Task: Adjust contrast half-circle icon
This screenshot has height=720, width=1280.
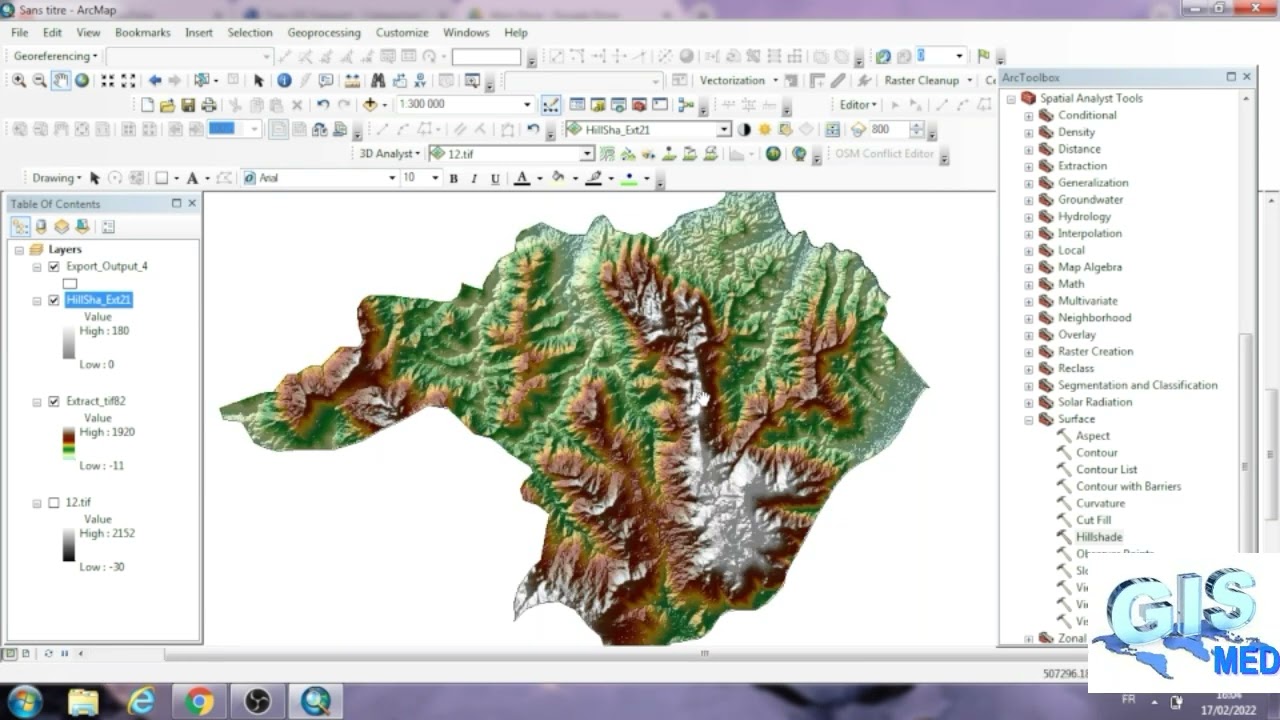Action: pos(744,130)
